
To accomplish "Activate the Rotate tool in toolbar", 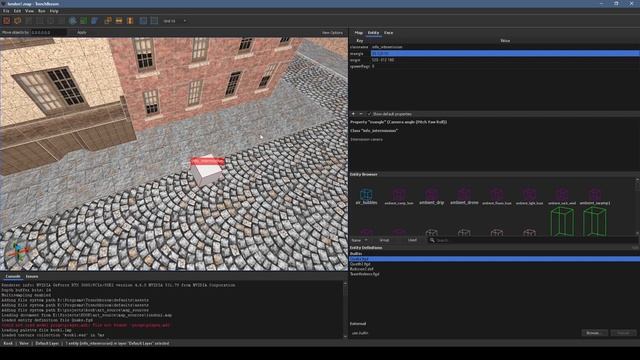I will coord(73,21).
